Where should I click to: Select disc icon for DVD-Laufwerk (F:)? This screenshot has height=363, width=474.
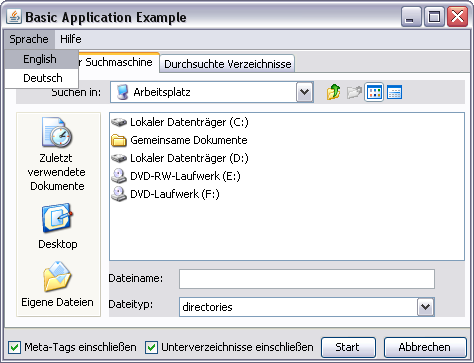[119, 194]
